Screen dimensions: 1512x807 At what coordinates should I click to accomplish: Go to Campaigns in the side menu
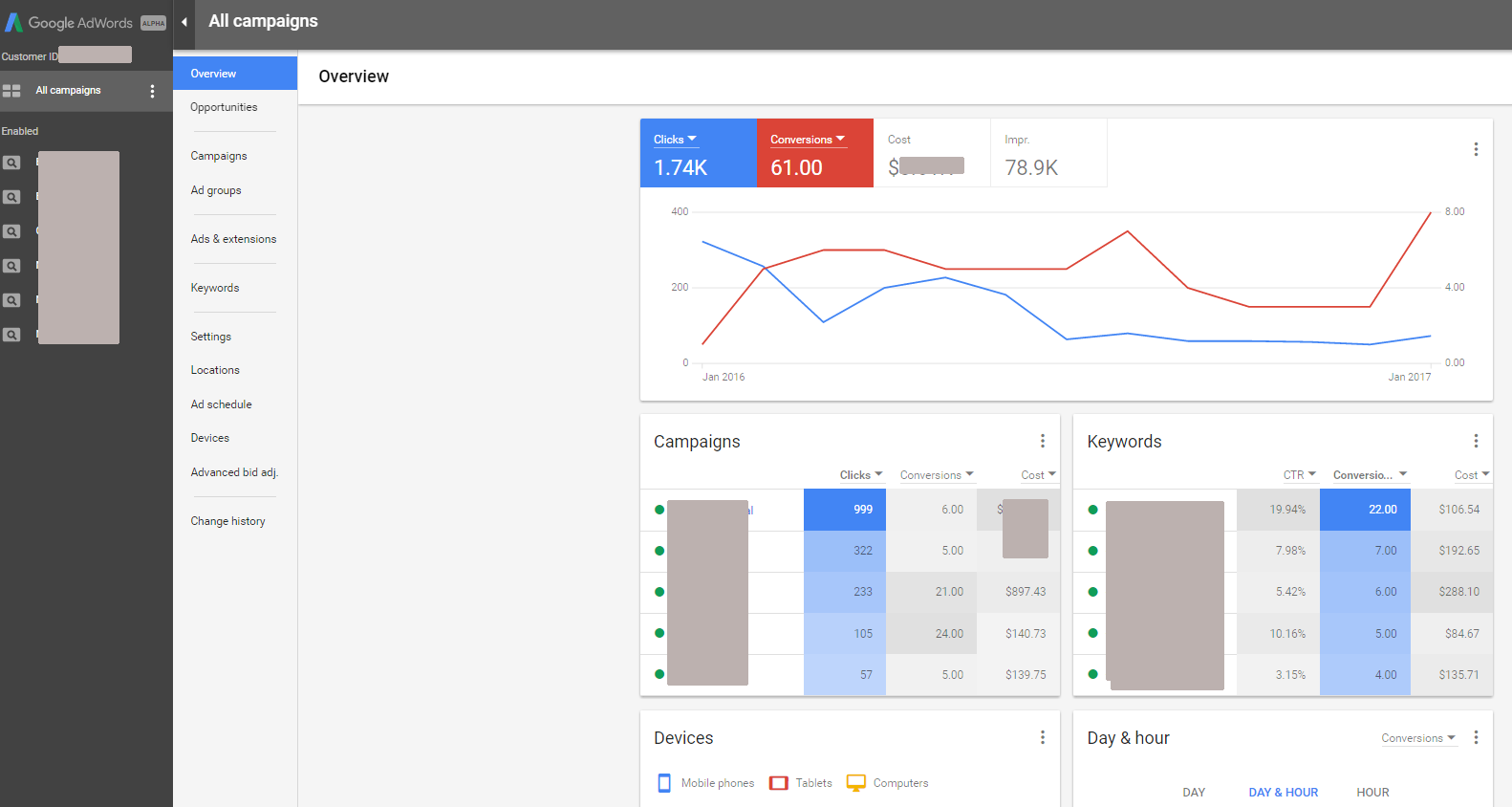(x=219, y=156)
